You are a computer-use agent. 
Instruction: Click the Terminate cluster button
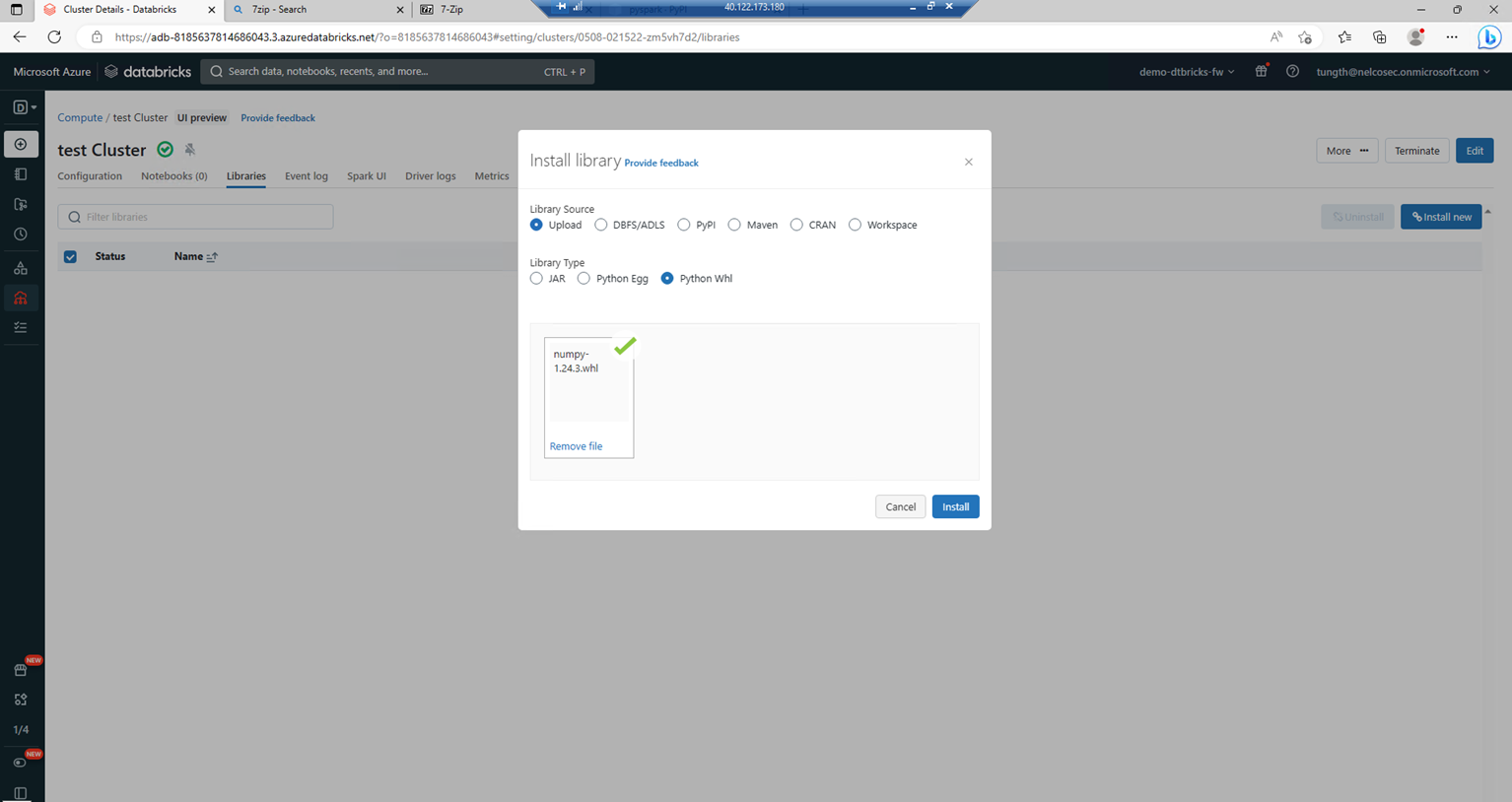tap(1417, 151)
